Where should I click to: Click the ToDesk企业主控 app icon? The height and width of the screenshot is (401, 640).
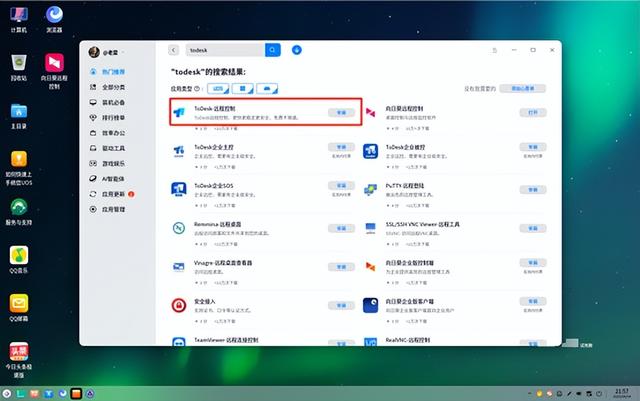pos(179,151)
